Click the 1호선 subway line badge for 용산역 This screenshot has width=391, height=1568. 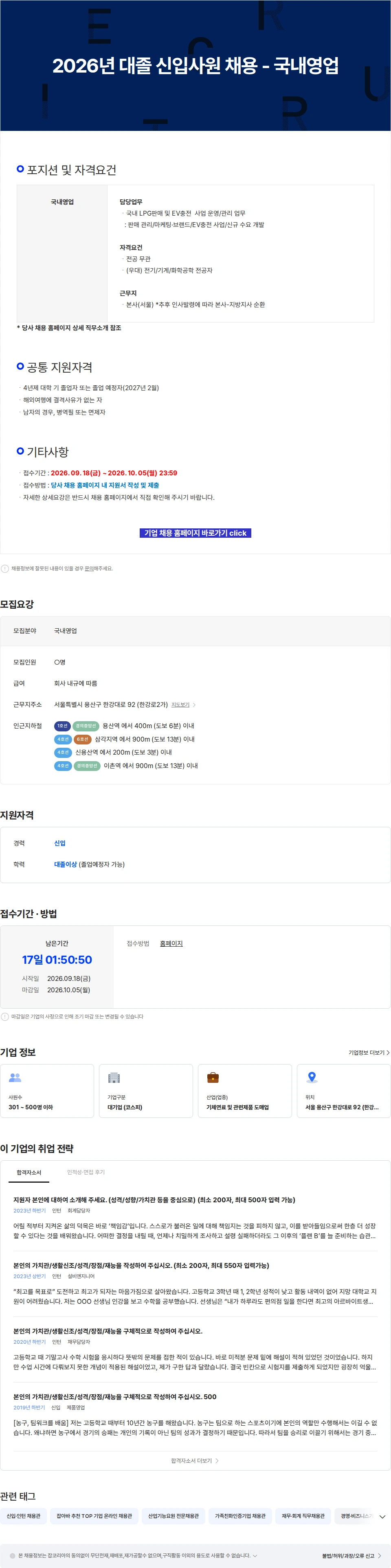[62, 726]
